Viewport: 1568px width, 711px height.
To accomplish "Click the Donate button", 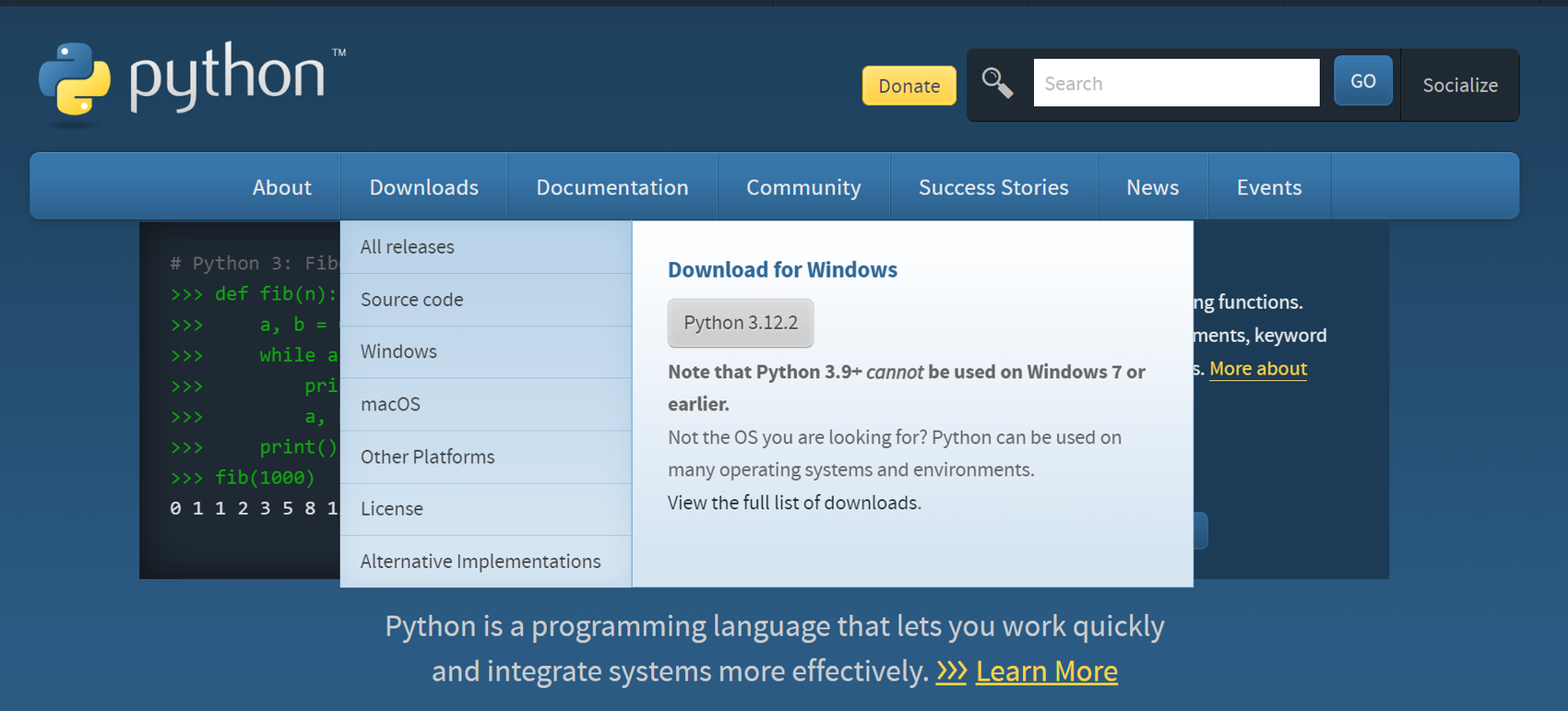I will 909,86.
